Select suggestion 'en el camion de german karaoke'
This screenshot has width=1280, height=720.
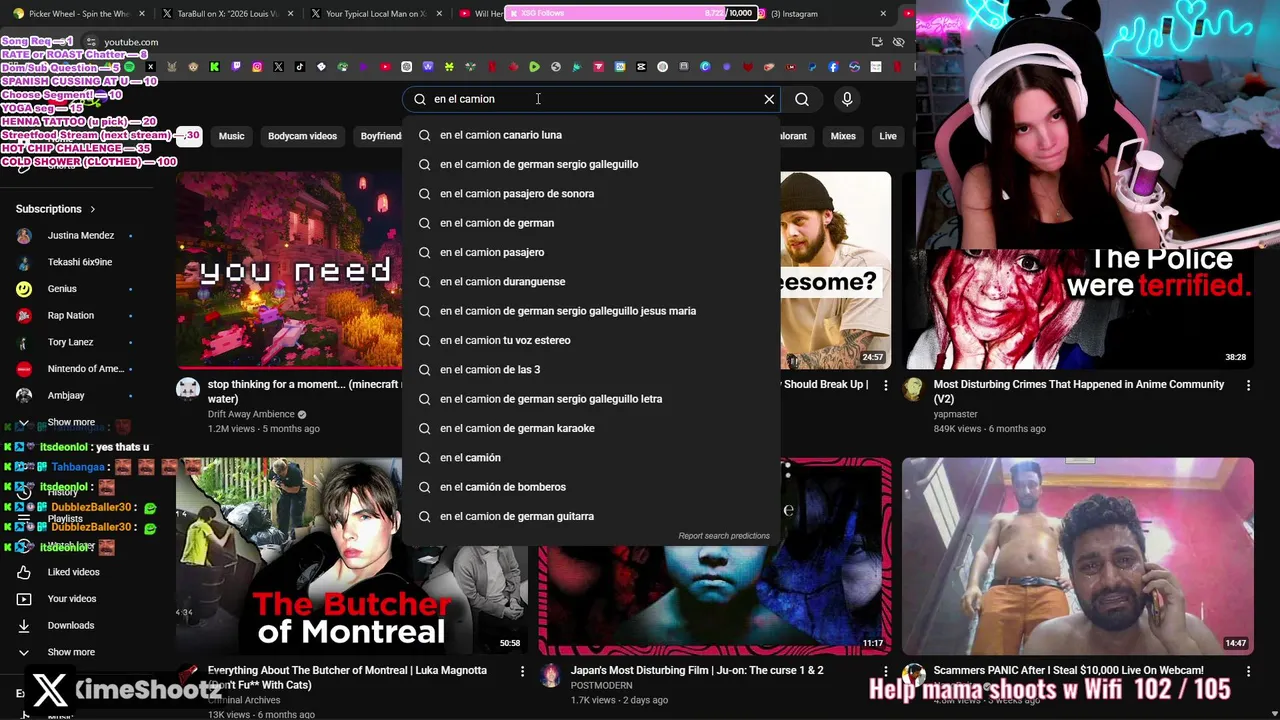coord(591,428)
